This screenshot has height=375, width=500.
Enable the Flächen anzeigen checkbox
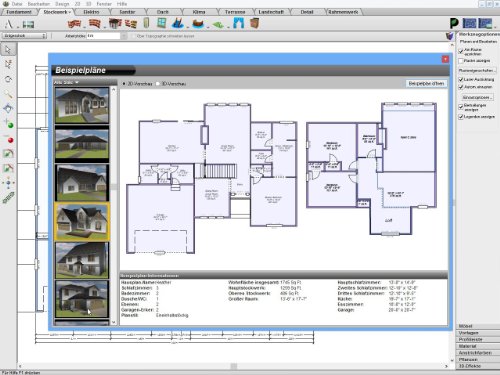tap(461, 61)
